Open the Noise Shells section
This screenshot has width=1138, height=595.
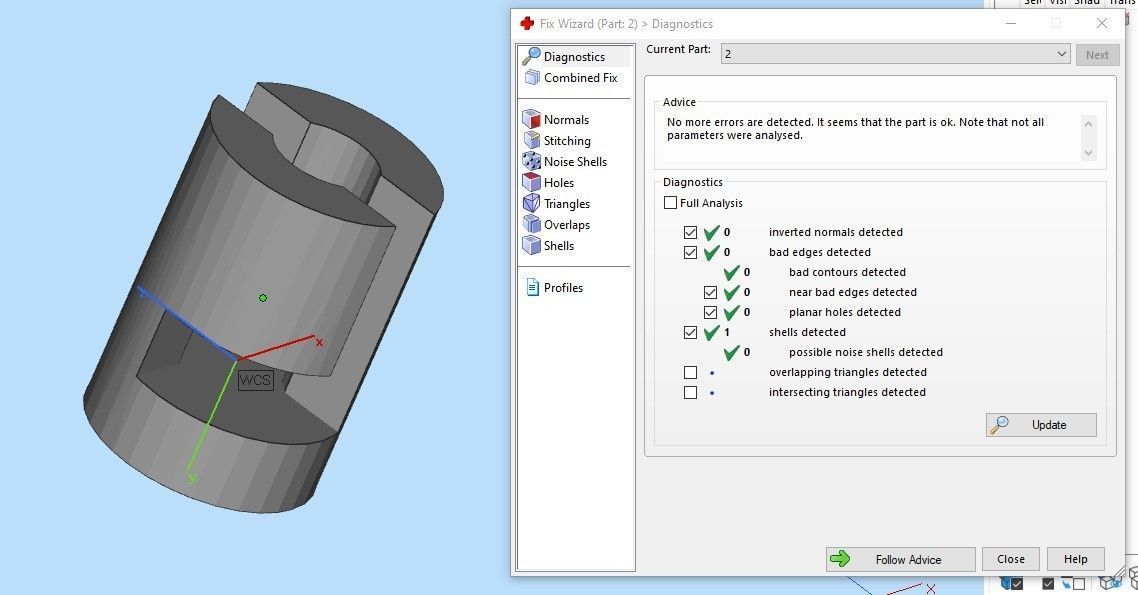575,162
